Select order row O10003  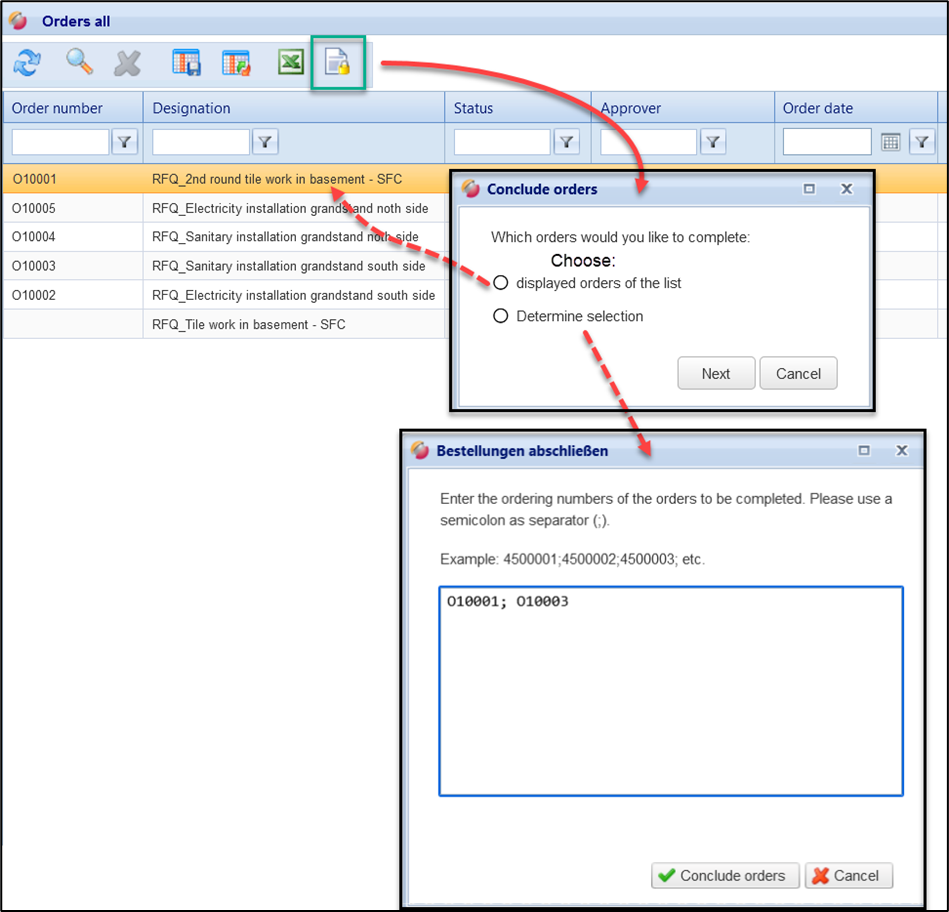coord(34,266)
